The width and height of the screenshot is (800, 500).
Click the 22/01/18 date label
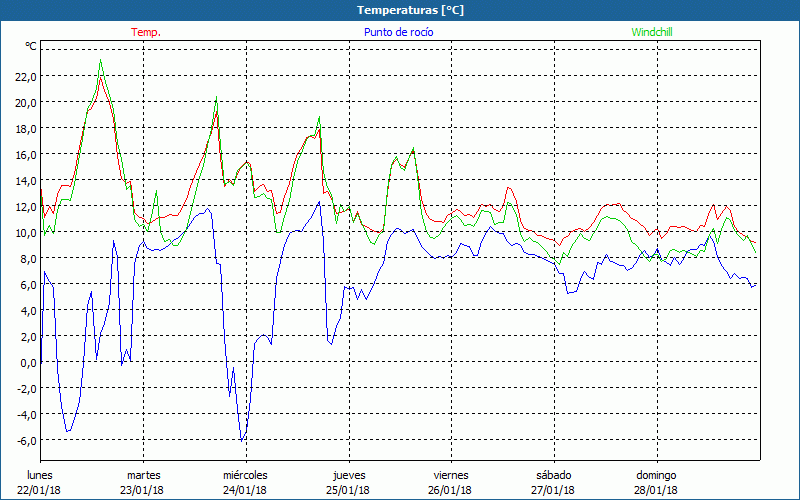pos(40,490)
